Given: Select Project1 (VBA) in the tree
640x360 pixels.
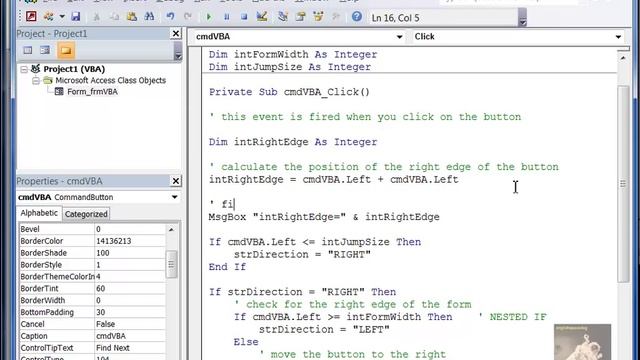Looking at the screenshot, I should [x=74, y=69].
